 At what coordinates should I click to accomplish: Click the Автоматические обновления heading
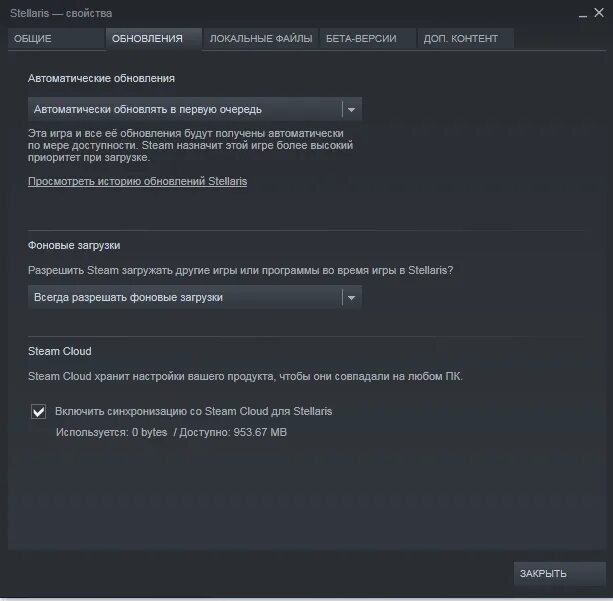(x=101, y=79)
